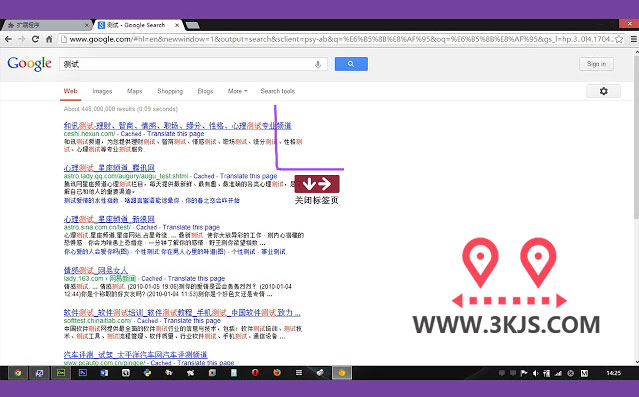
Task: Open Cached link for ceshi.hexun.com result
Action: pyautogui.click(x=131, y=134)
